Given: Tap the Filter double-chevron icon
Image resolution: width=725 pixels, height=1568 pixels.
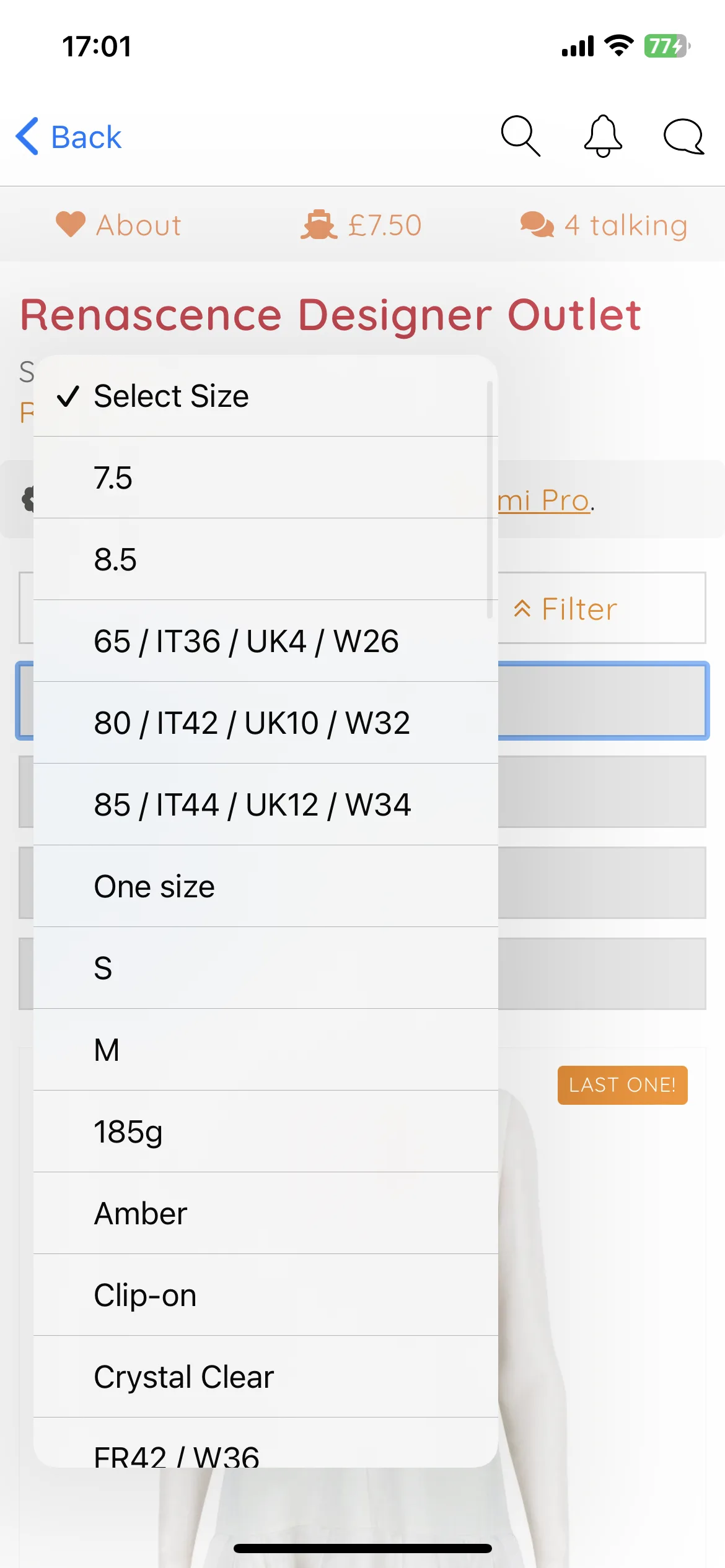Looking at the screenshot, I should pos(522,609).
